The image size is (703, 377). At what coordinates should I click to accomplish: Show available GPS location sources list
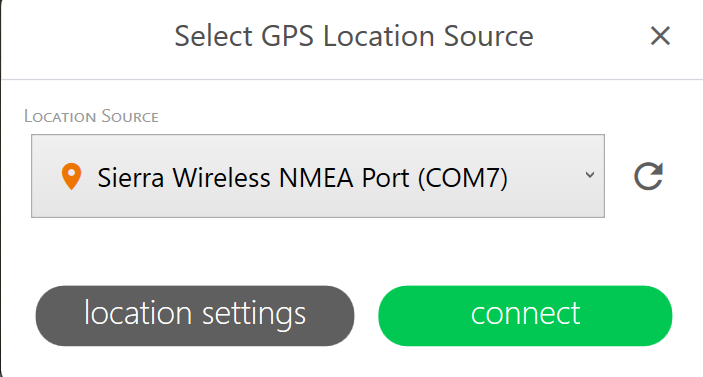coord(318,176)
